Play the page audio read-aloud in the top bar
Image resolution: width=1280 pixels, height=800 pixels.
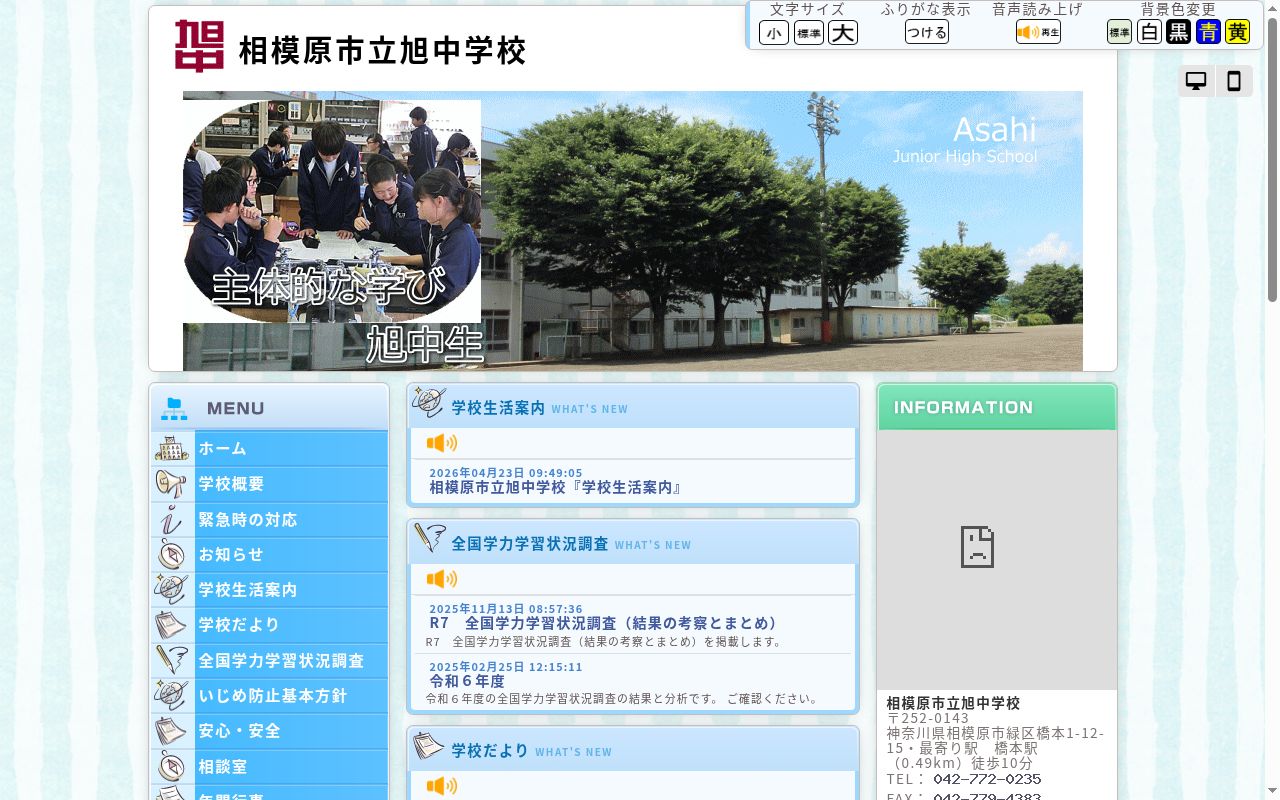(x=1038, y=32)
